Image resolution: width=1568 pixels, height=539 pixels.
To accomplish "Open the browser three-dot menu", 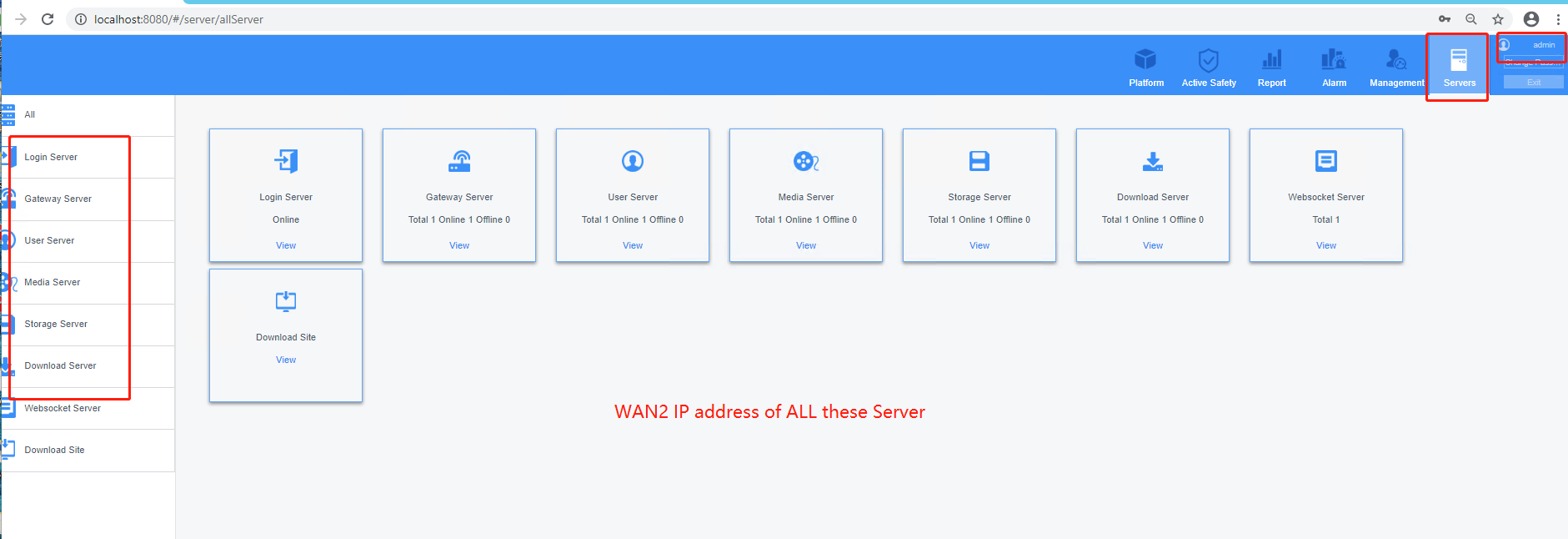I will pyautogui.click(x=1558, y=19).
